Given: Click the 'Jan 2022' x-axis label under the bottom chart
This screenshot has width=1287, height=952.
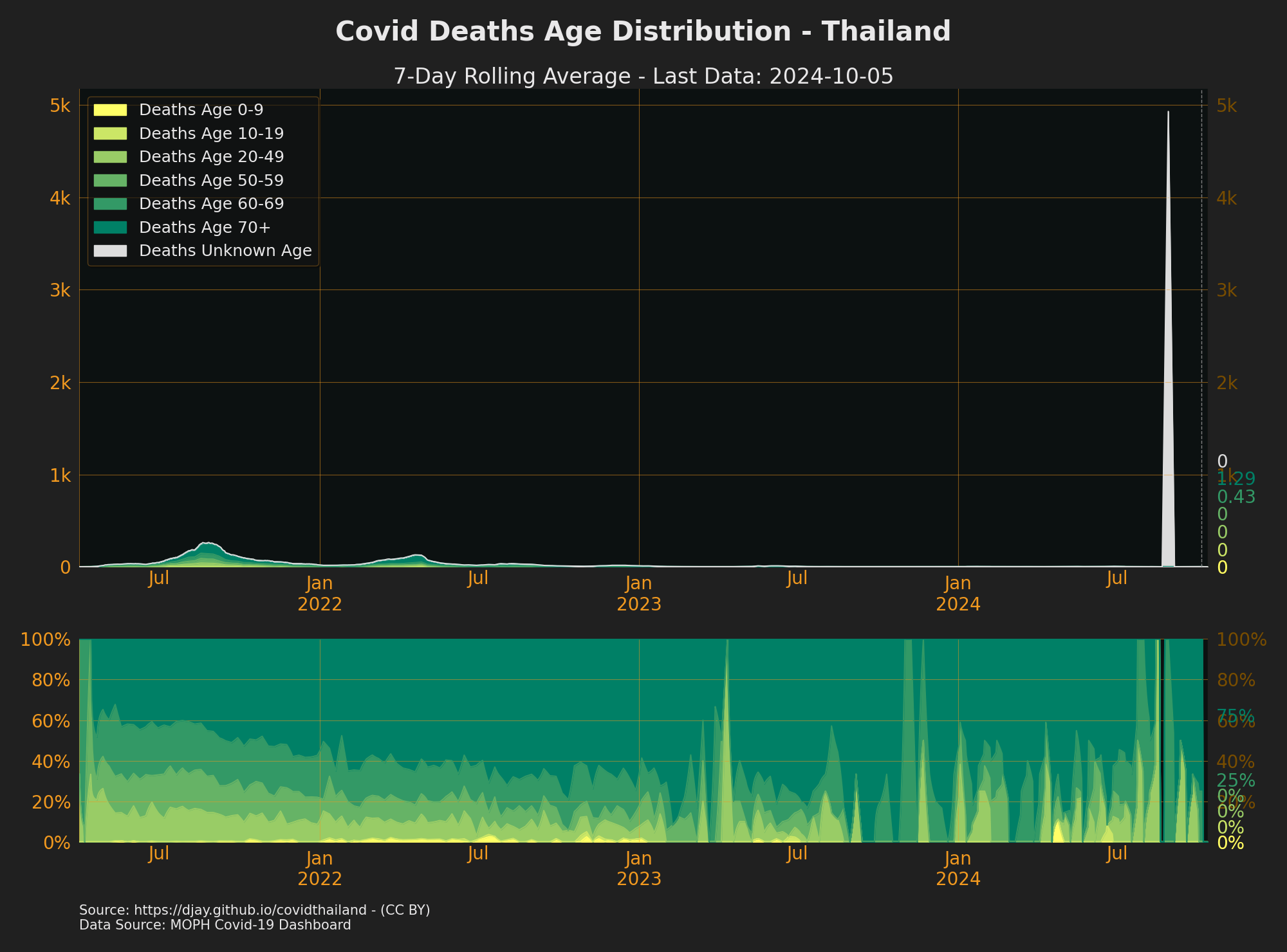Looking at the screenshot, I should pyautogui.click(x=320, y=868).
